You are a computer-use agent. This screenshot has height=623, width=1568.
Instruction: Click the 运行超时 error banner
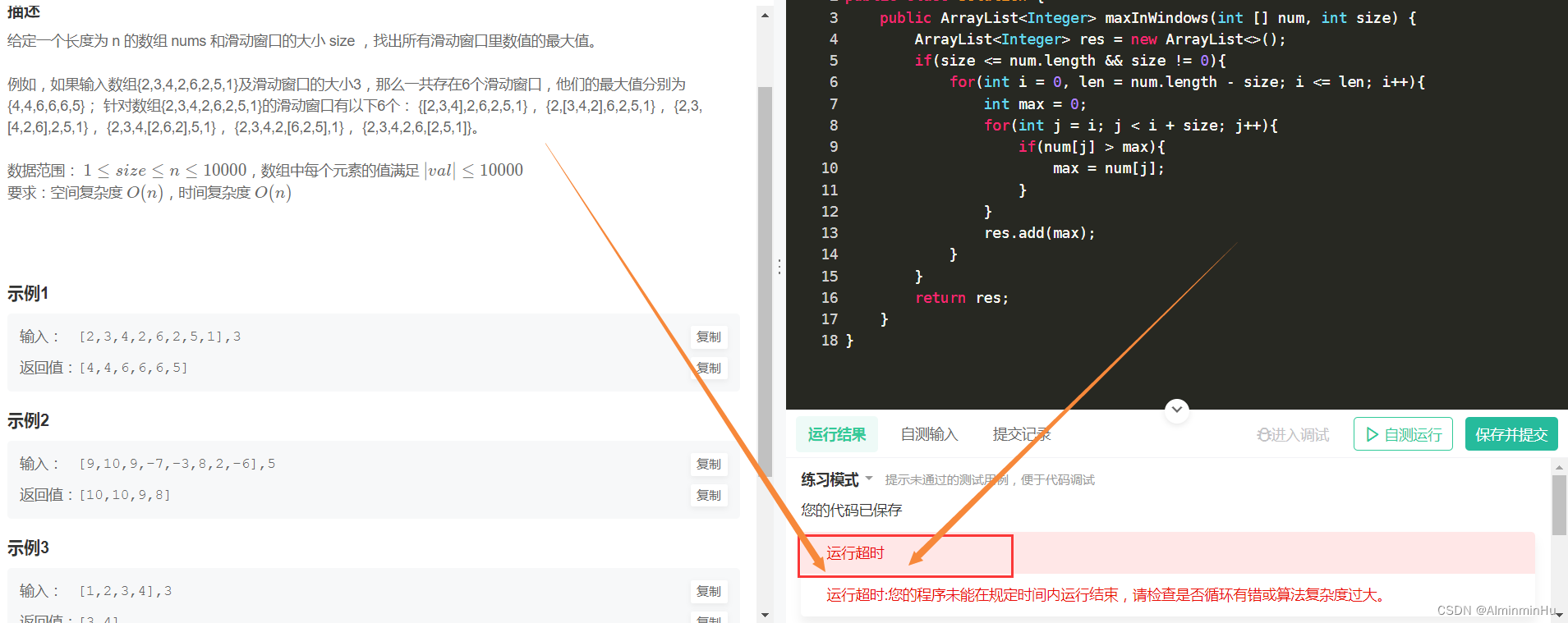pyautogui.click(x=1166, y=552)
